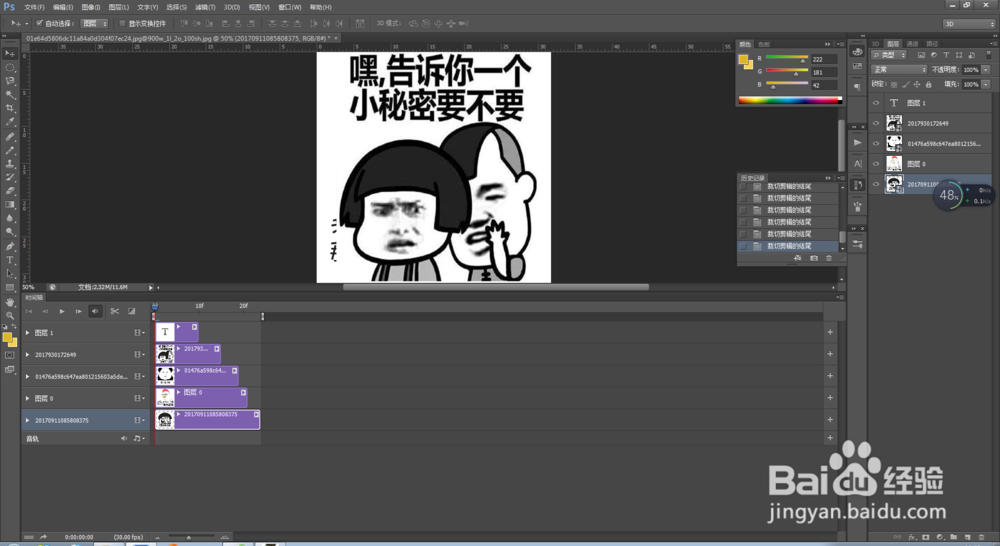
Task: Hide the 图层 0 layer eye icon
Action: coord(876,164)
